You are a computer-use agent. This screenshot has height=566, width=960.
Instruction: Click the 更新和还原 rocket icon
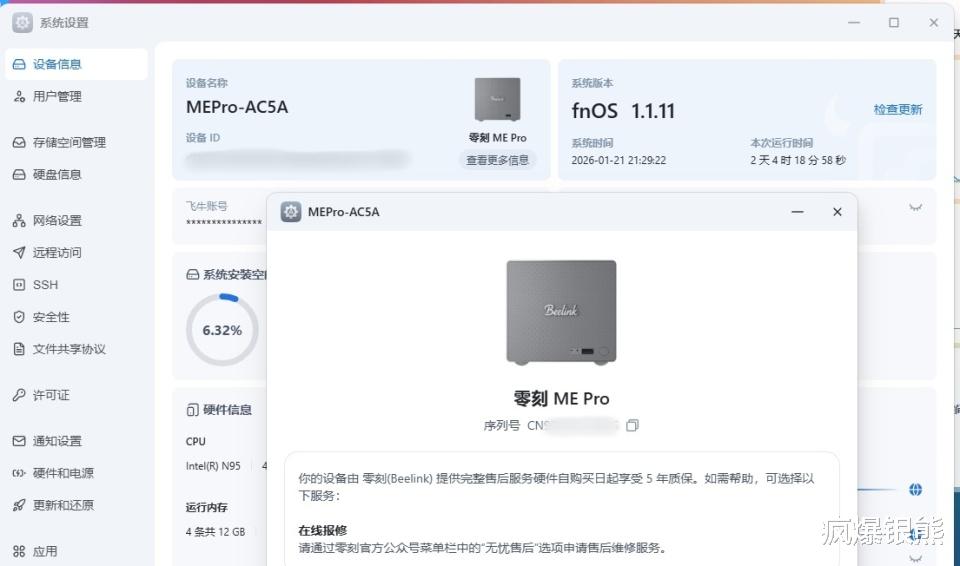[x=19, y=505]
